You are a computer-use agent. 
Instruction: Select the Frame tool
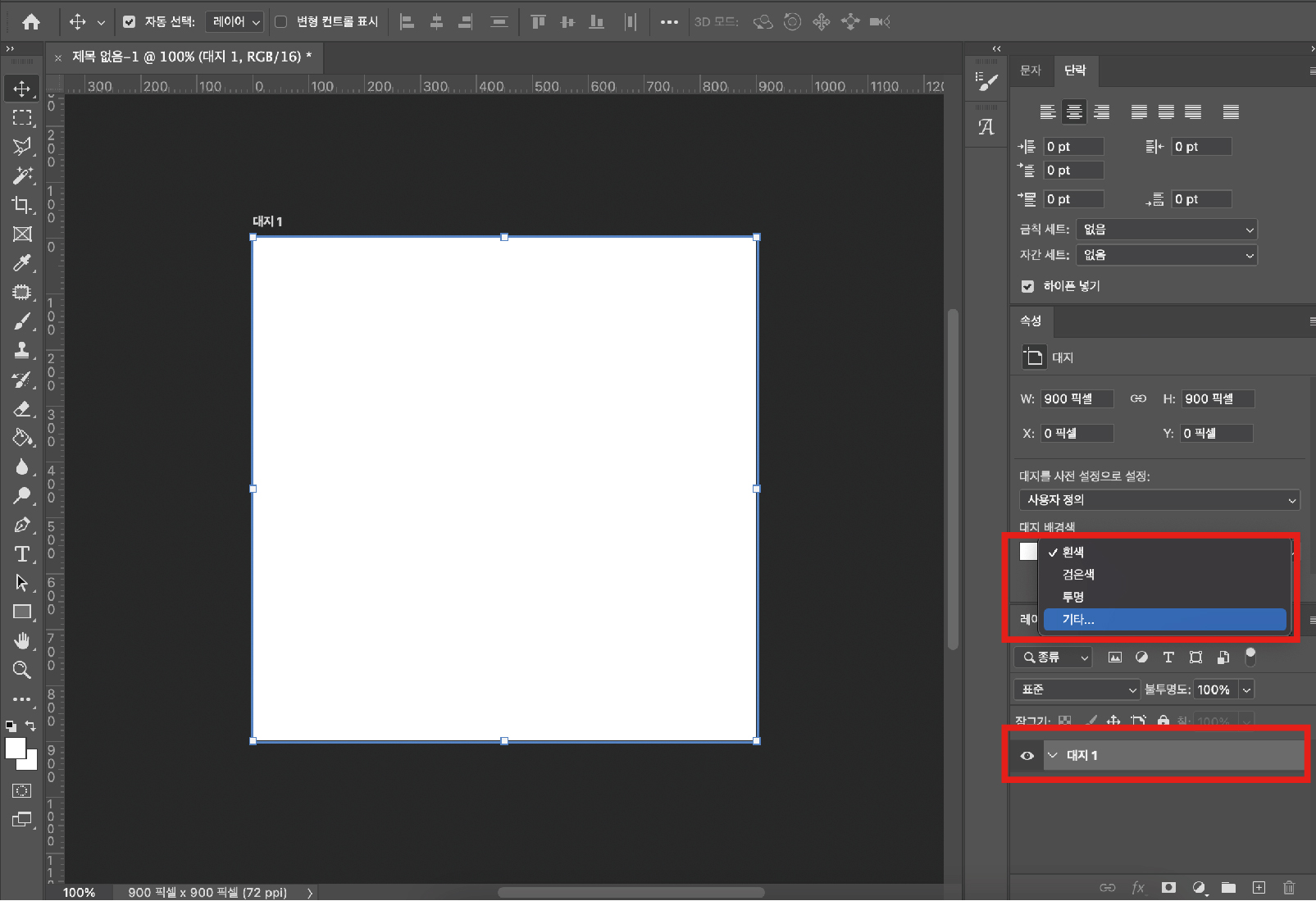22,234
